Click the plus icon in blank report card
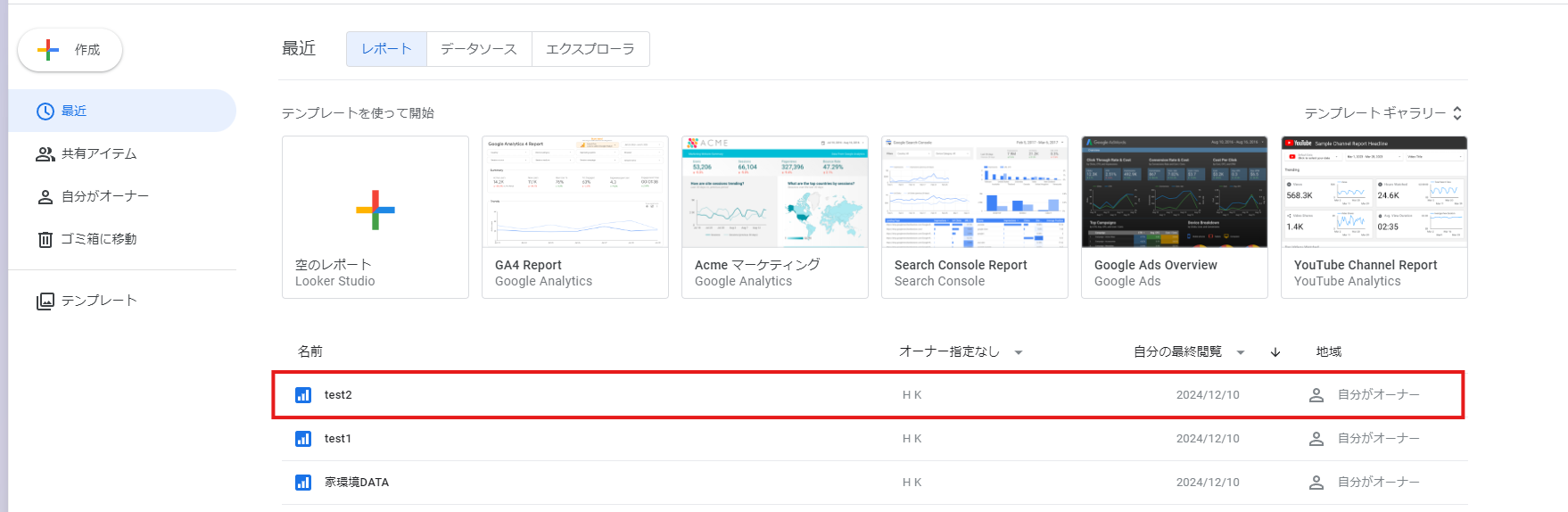1568x512 pixels. click(x=375, y=211)
